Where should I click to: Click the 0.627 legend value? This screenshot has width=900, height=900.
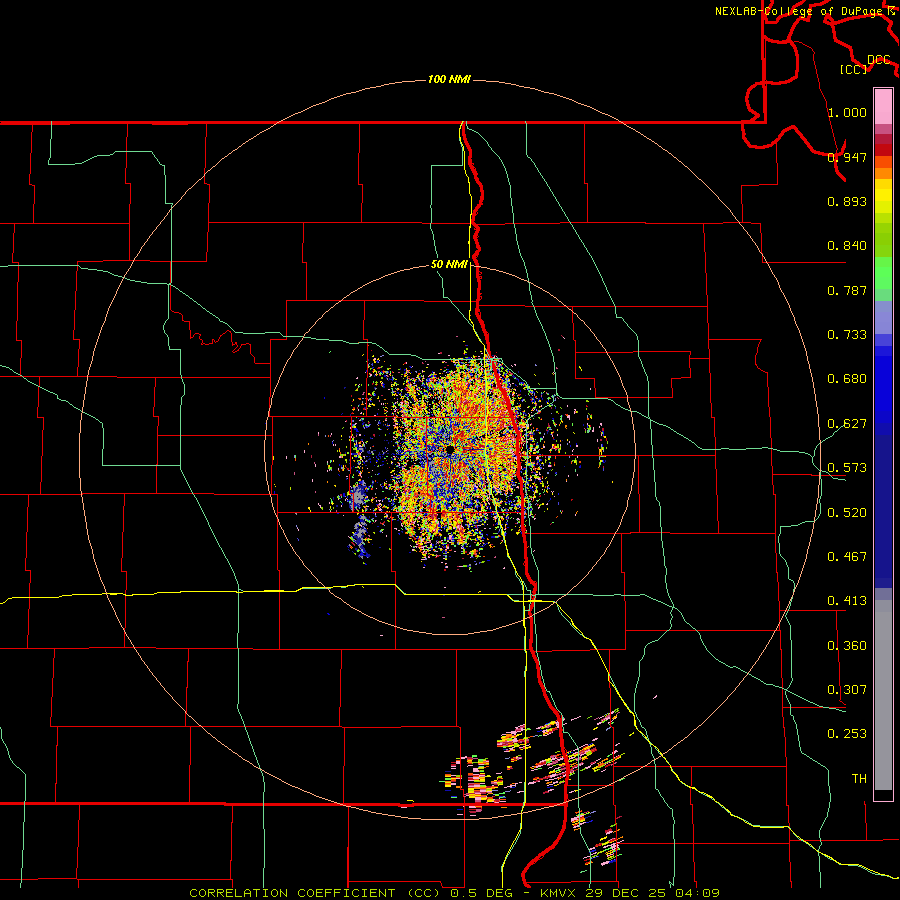[x=847, y=424]
